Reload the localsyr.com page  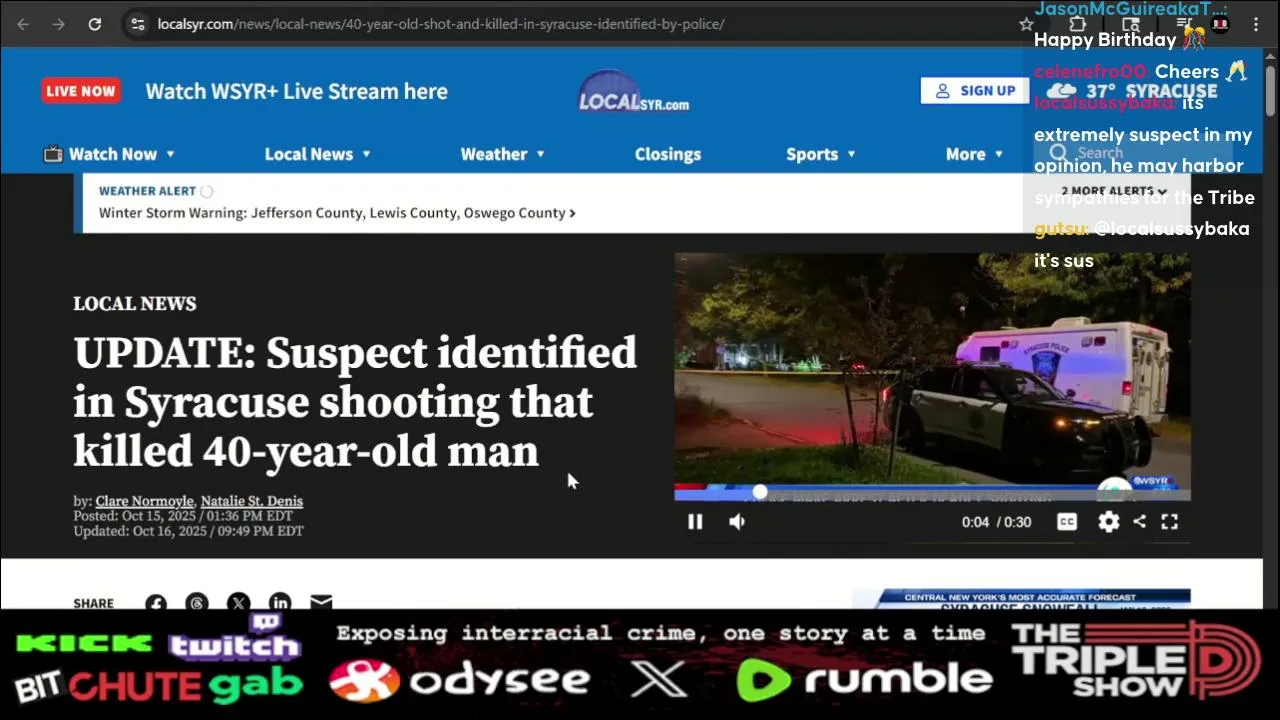[x=95, y=24]
